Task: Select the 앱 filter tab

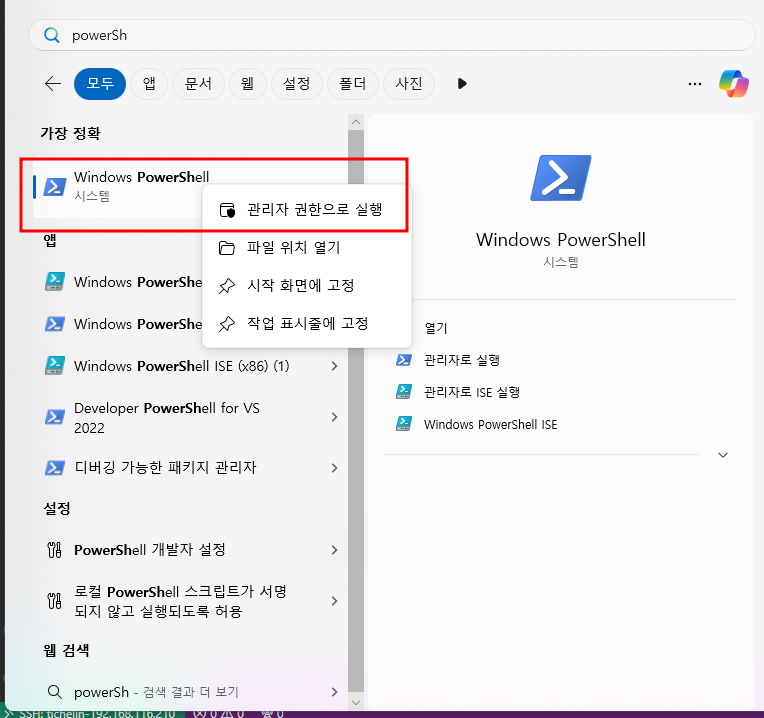Action: [x=149, y=84]
